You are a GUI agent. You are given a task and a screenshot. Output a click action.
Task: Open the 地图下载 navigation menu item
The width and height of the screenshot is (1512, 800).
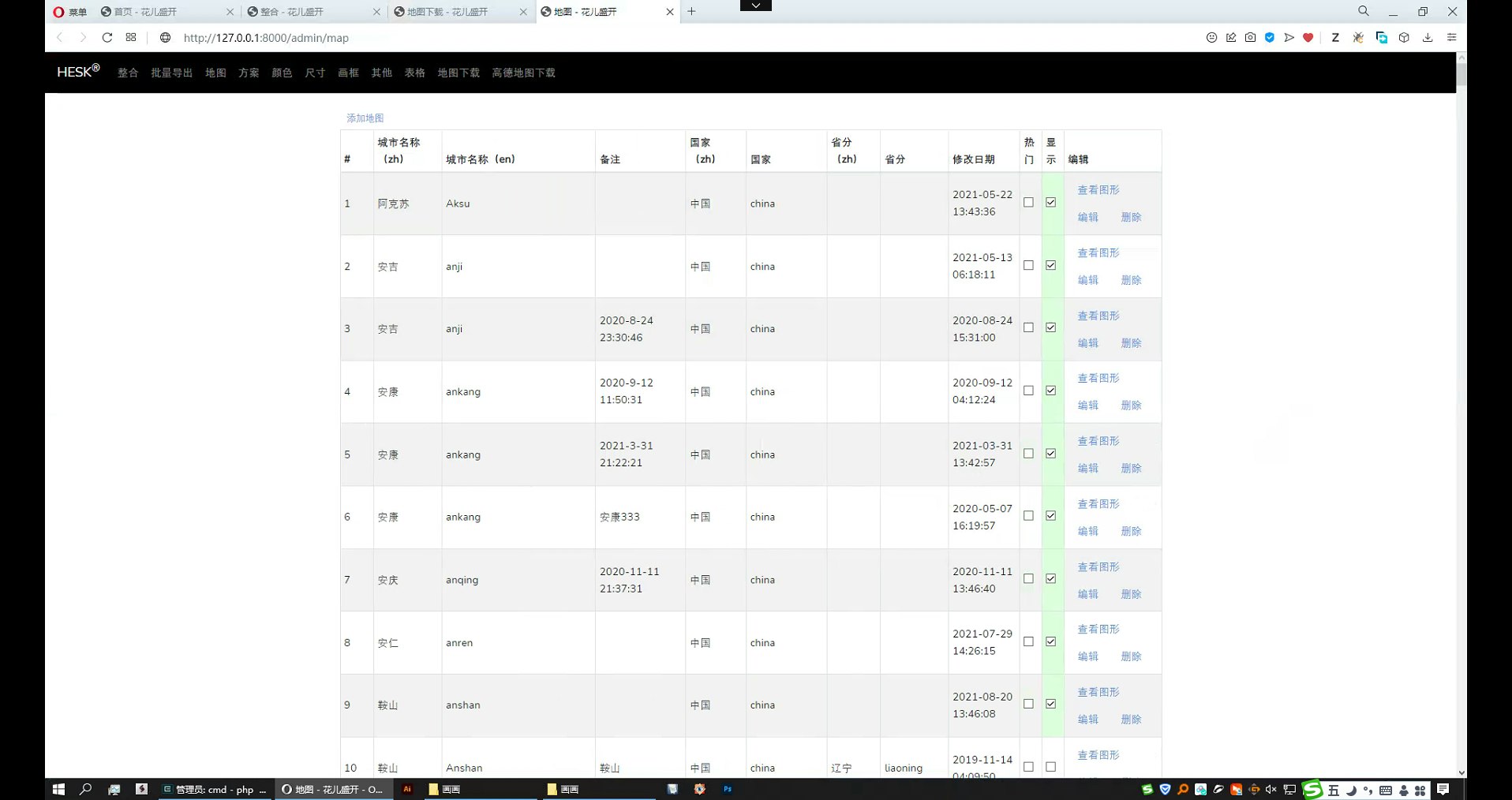[458, 73]
